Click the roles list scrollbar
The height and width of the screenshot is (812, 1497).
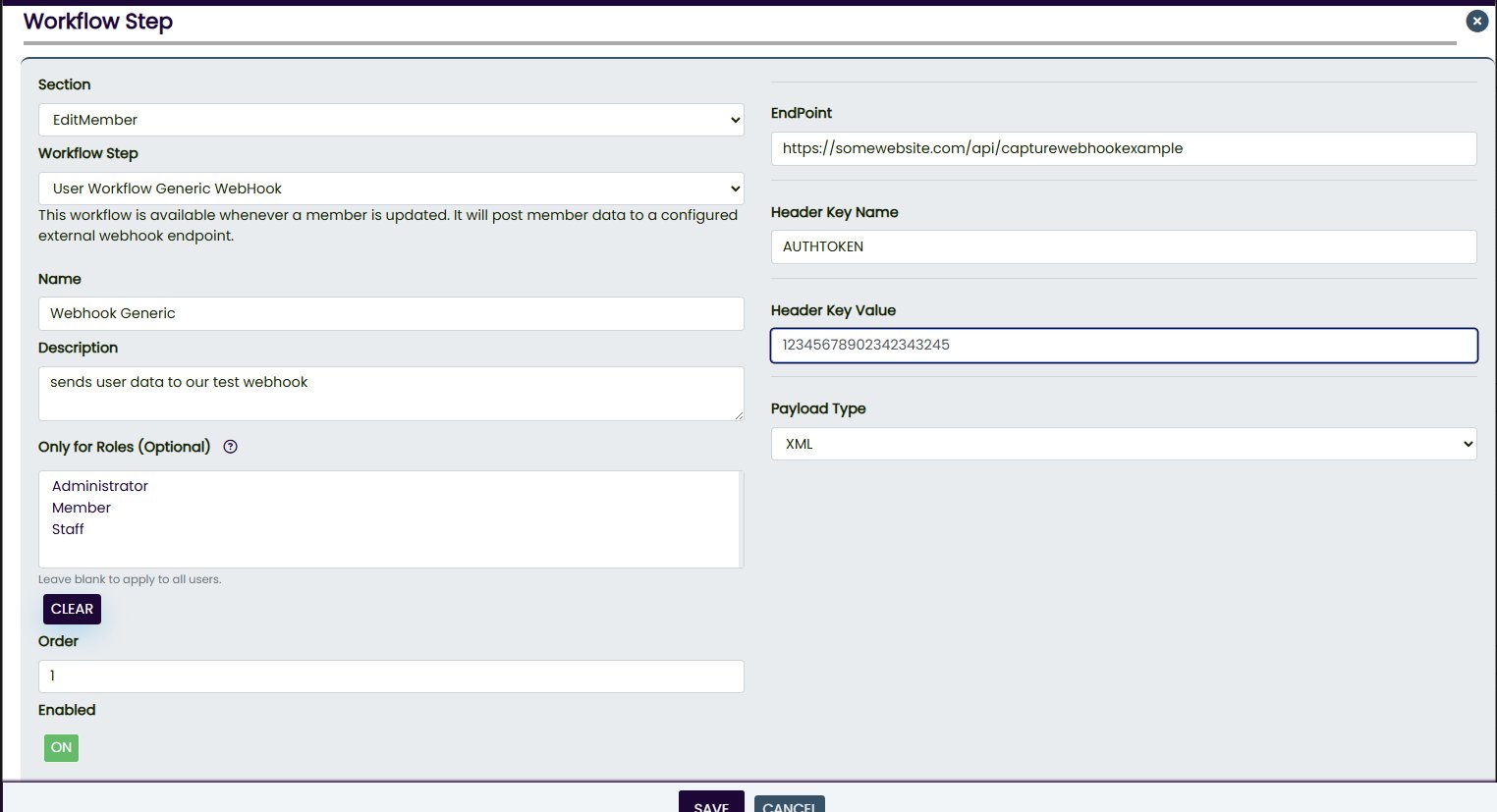coord(741,518)
